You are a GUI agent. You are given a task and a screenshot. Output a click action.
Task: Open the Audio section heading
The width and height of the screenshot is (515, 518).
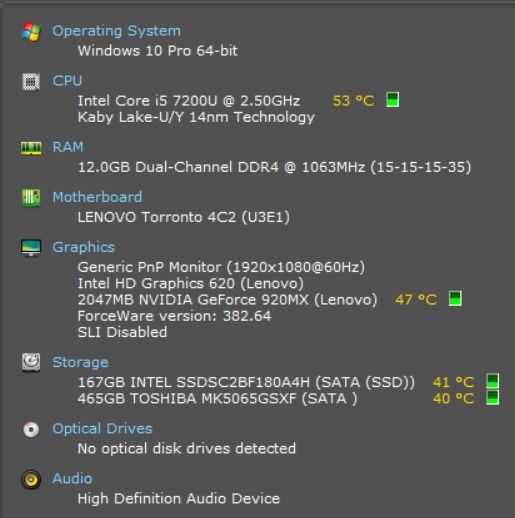pyautogui.click(x=72, y=479)
